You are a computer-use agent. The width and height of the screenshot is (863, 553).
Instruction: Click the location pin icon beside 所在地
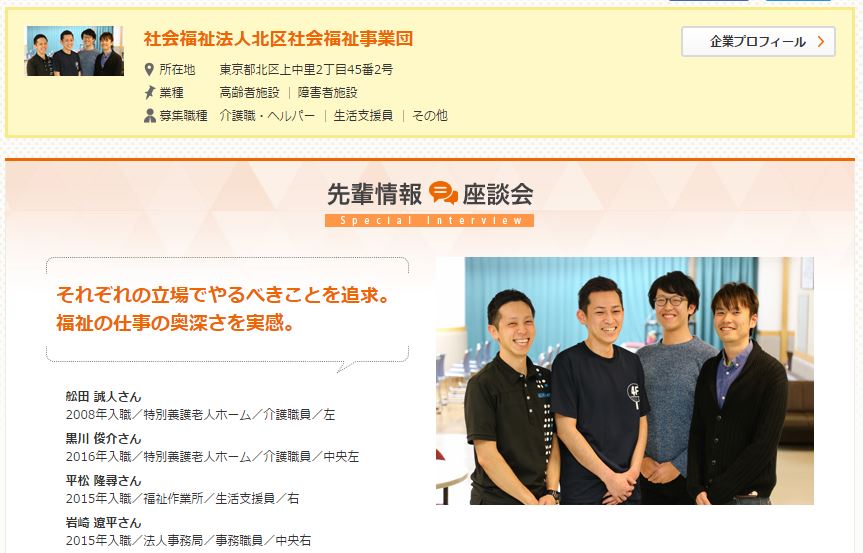(x=149, y=70)
